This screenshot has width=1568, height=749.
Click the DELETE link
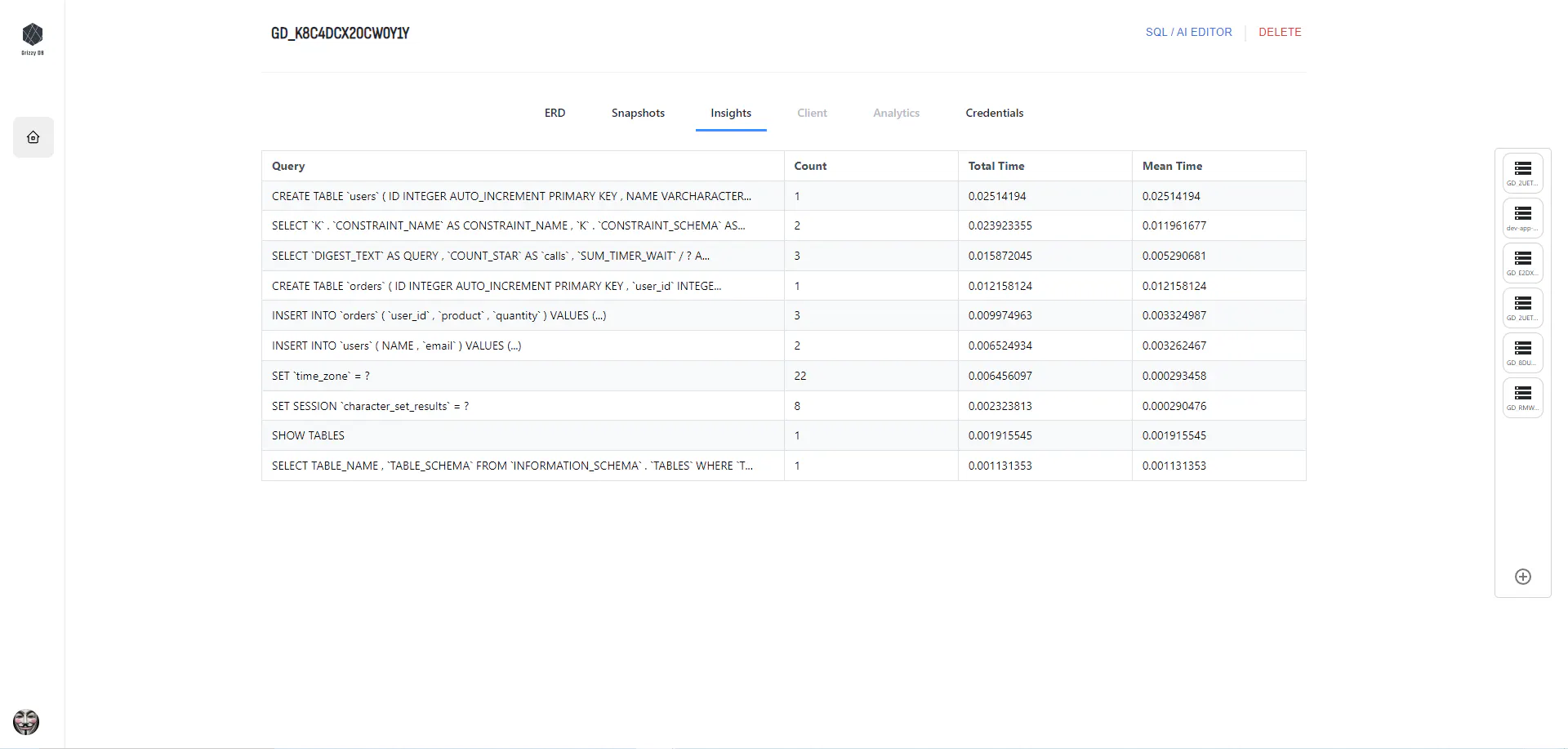click(x=1280, y=32)
